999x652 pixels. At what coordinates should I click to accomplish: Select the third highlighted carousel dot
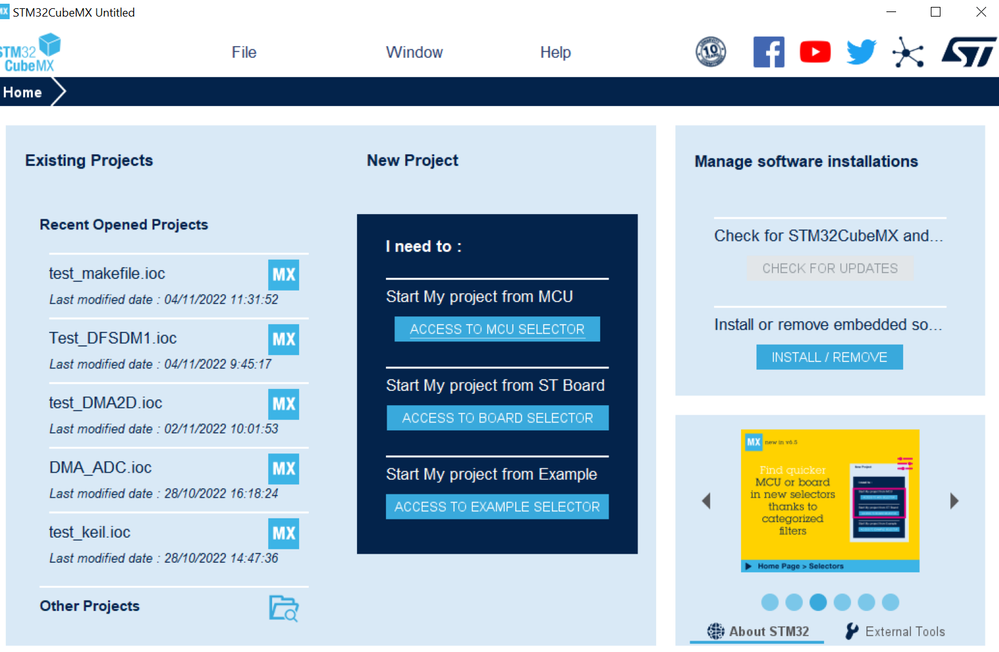(x=818, y=602)
